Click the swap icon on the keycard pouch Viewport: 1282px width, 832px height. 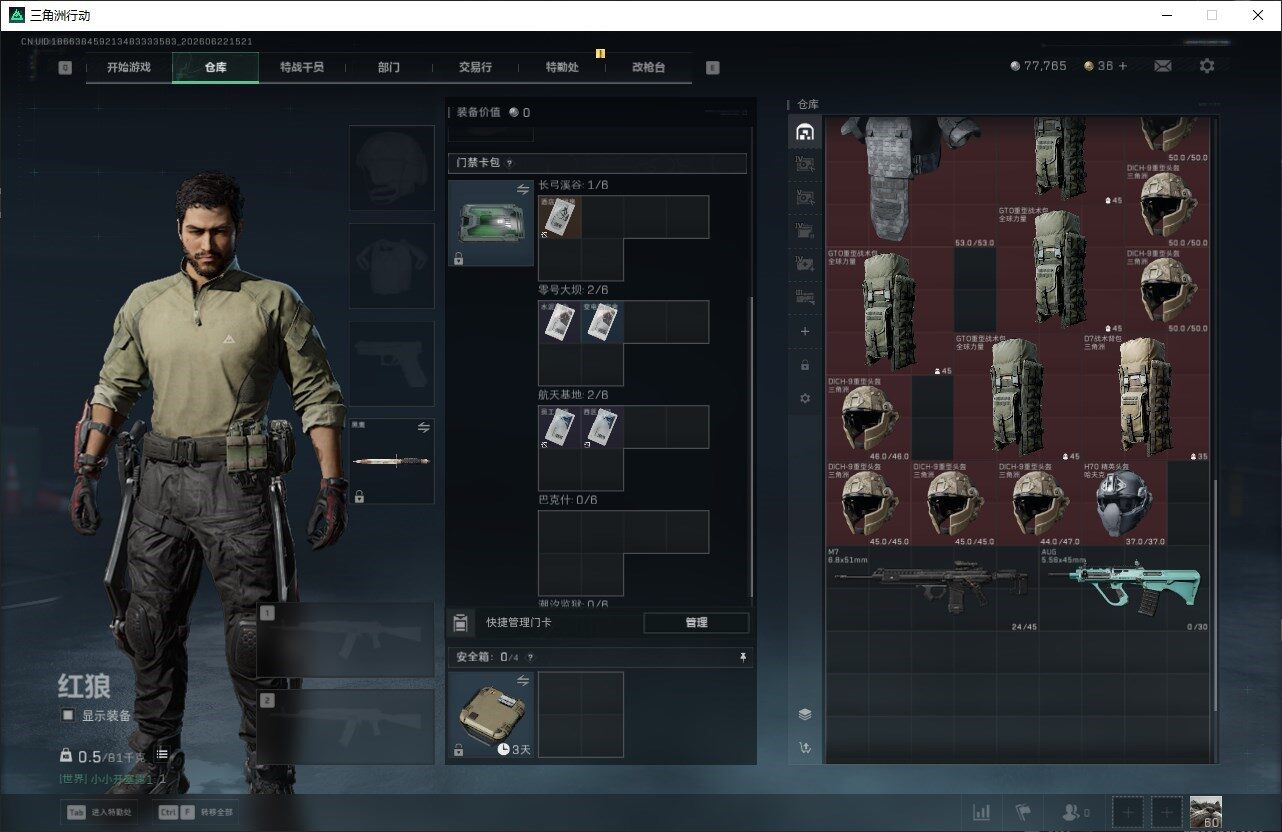522,190
